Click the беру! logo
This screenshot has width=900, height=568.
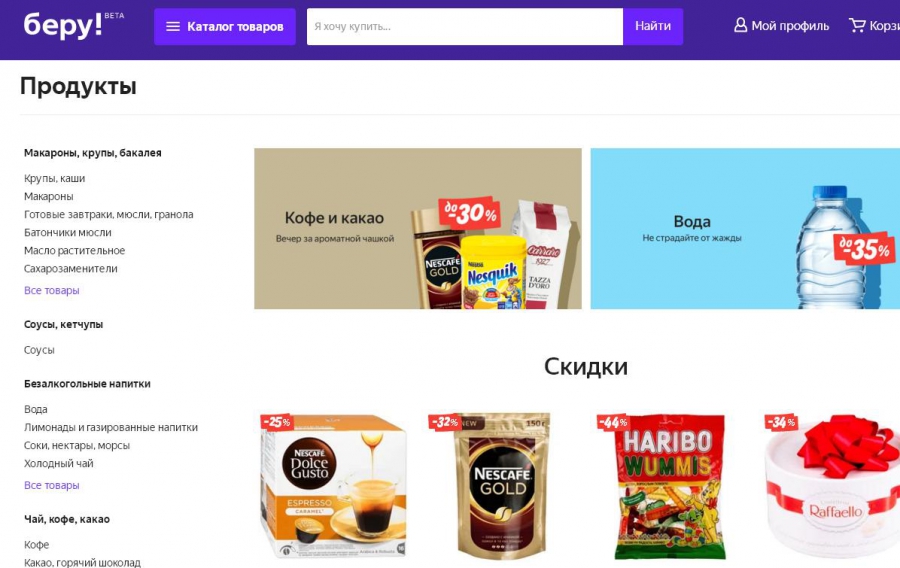[63, 25]
